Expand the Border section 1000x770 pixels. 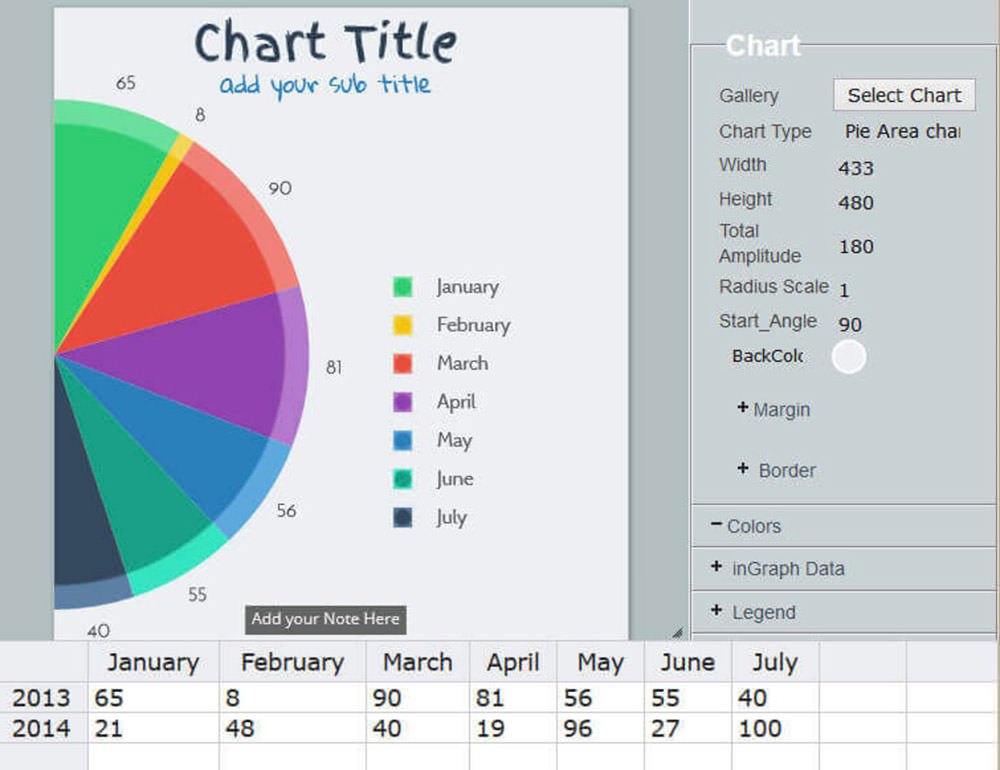tap(775, 470)
